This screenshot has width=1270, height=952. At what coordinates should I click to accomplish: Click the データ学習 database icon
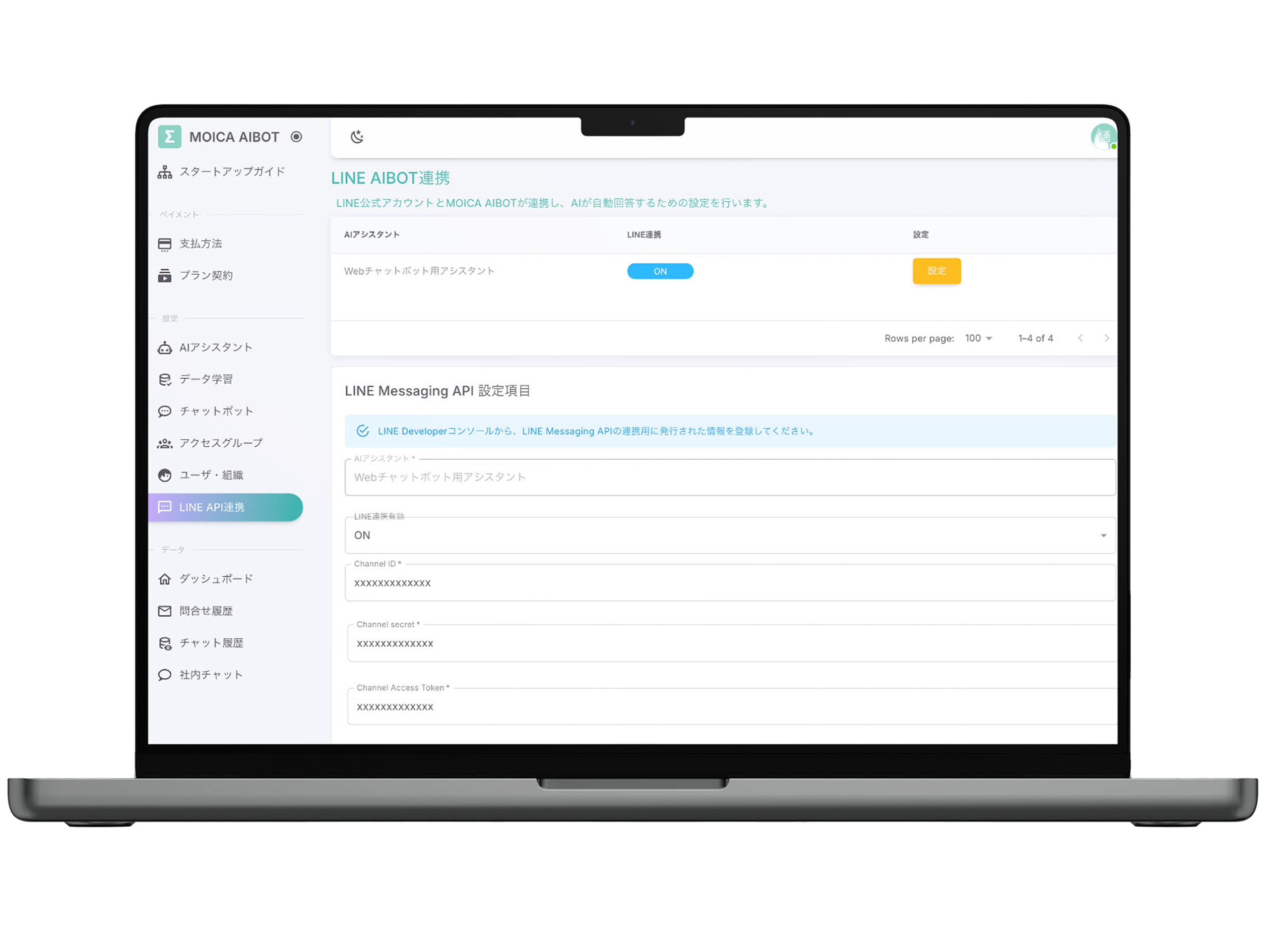[x=165, y=379]
